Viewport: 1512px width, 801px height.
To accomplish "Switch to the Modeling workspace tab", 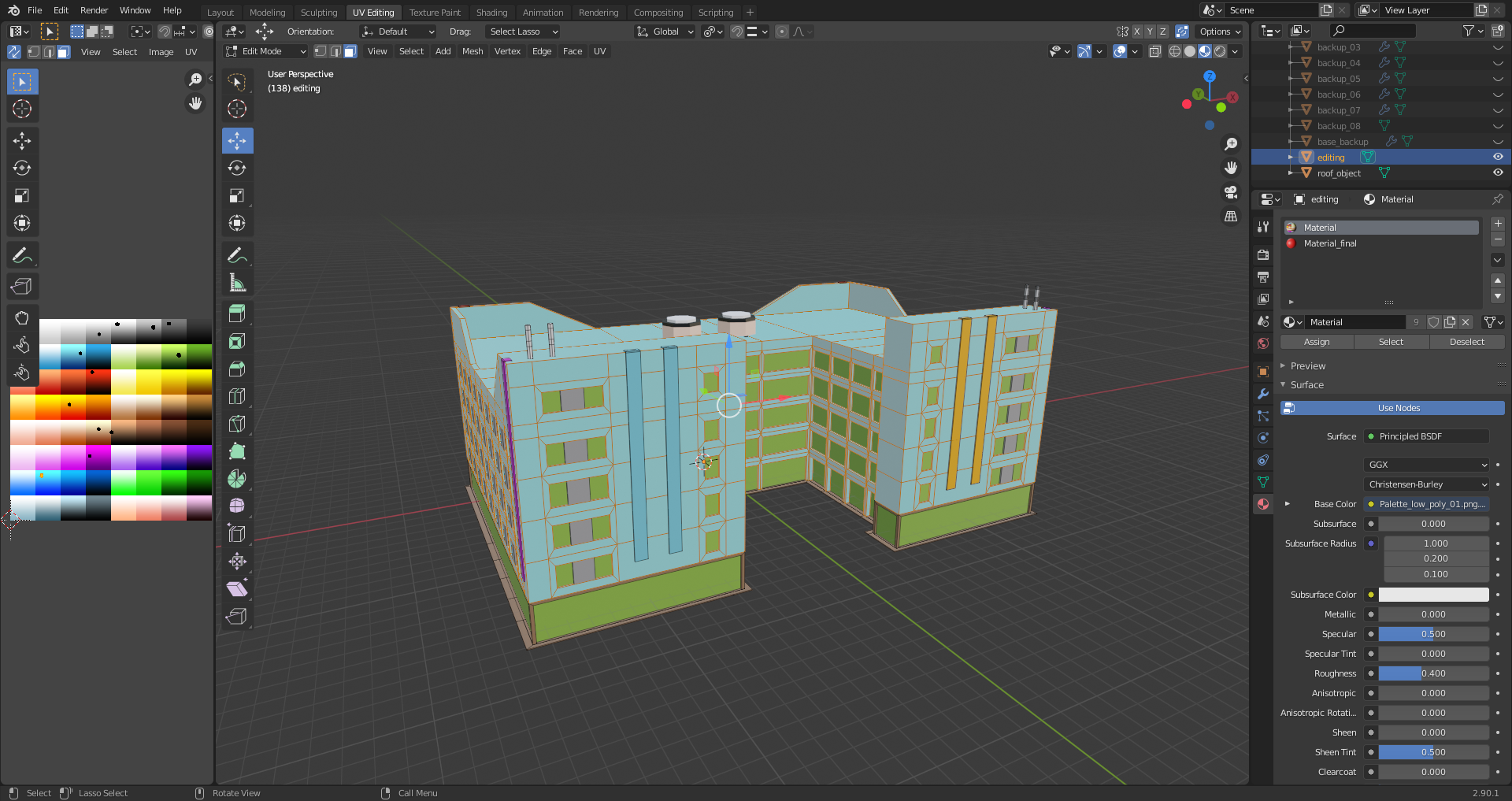I will (x=267, y=13).
